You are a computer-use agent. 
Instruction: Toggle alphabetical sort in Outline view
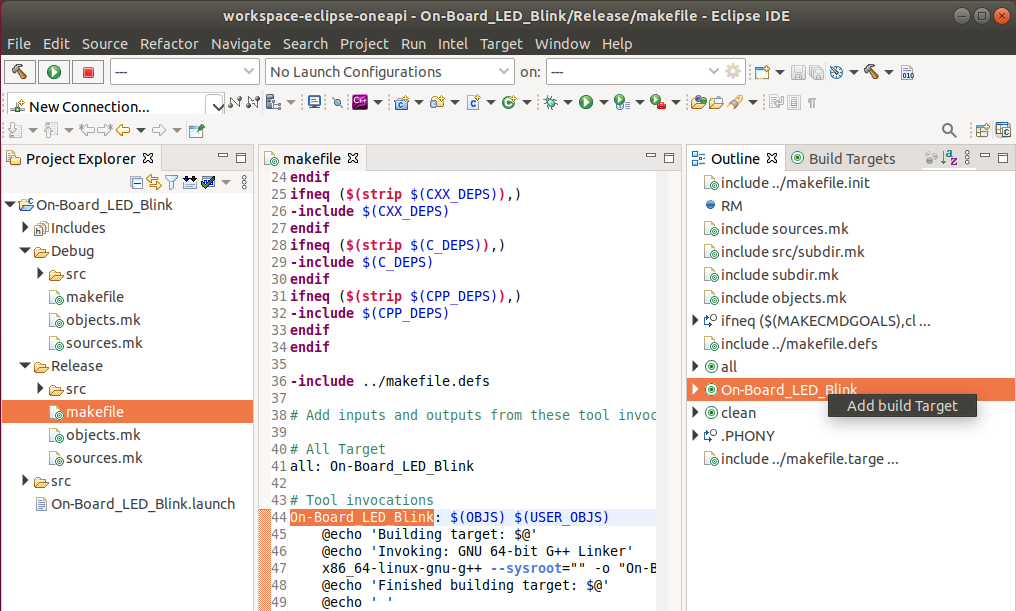(950, 158)
